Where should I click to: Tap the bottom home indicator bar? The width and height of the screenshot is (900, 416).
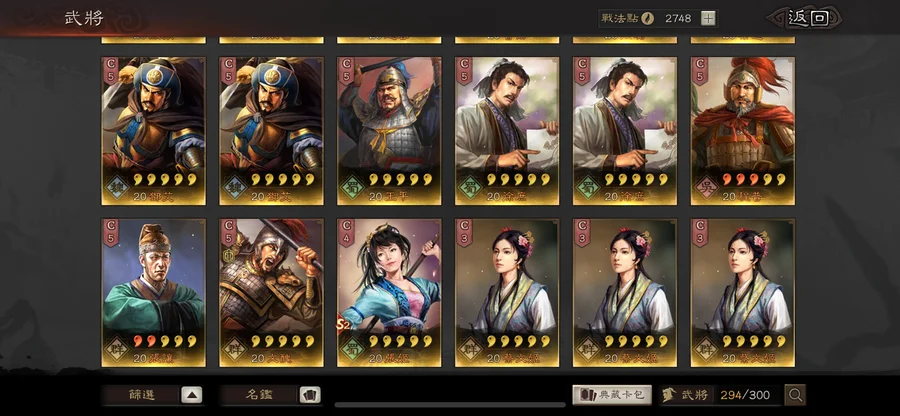[x=449, y=405]
